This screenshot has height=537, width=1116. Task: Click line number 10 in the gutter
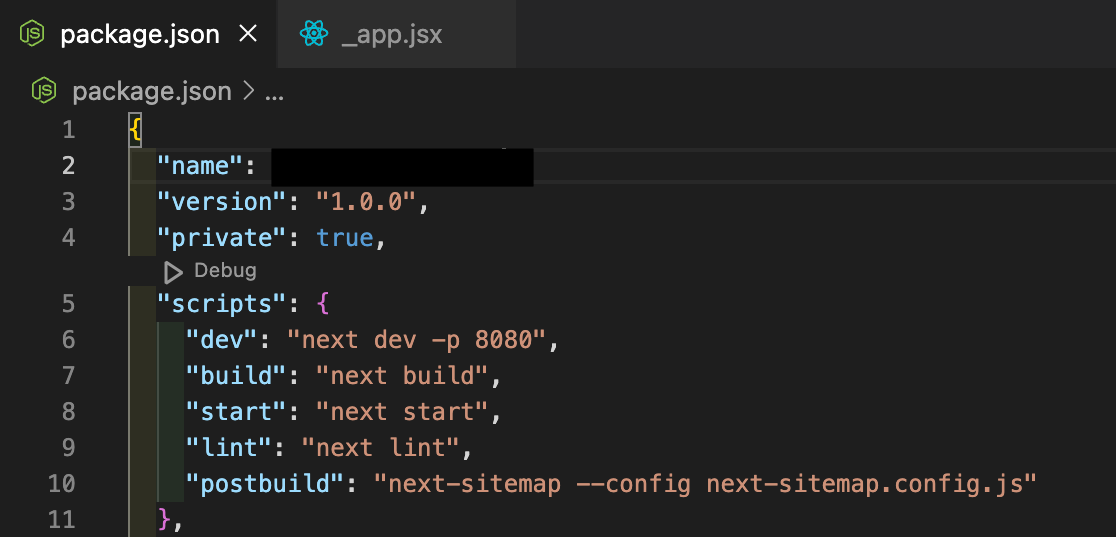click(61, 484)
